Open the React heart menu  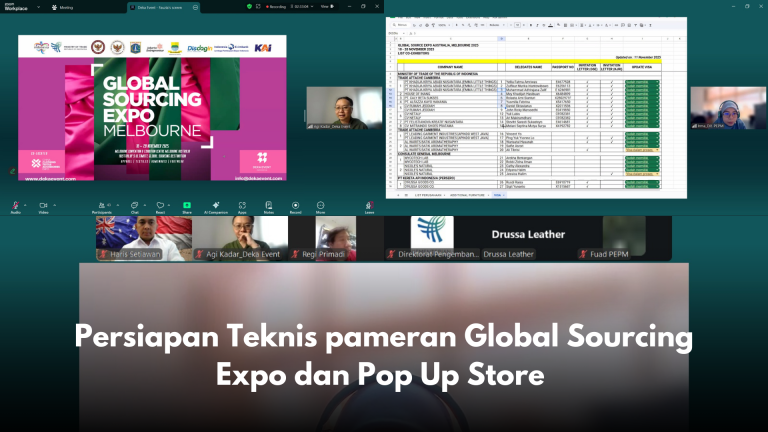coord(160,206)
